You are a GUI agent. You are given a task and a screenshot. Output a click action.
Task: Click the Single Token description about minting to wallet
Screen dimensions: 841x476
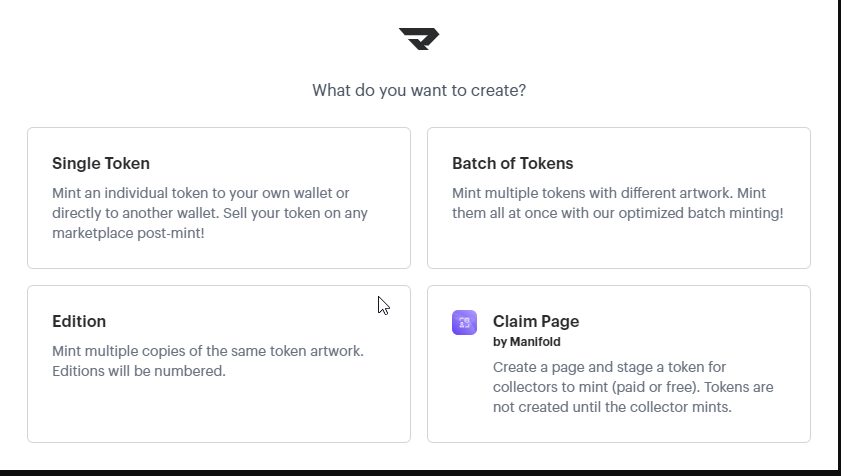(x=200, y=212)
